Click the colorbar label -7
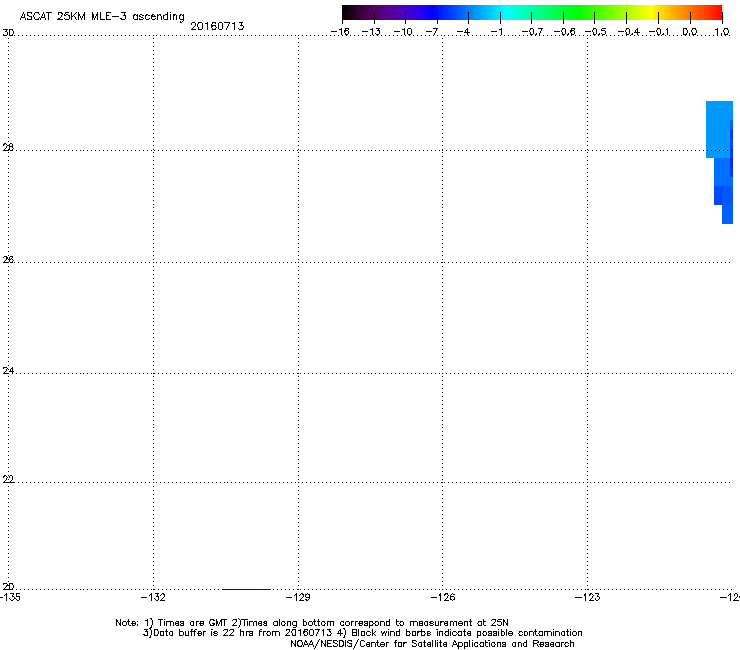 click(x=432, y=32)
